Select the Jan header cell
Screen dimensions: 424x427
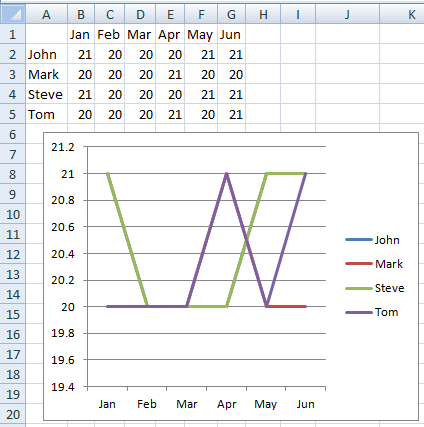point(81,34)
